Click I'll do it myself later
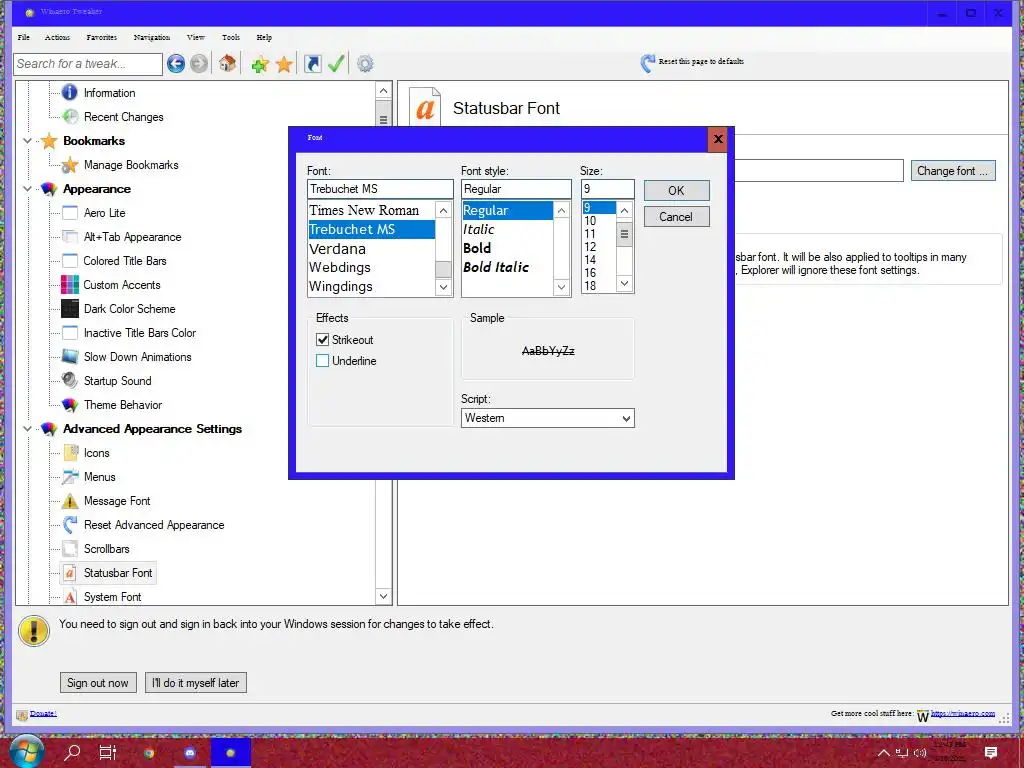The width and height of the screenshot is (1024, 768). [x=196, y=682]
